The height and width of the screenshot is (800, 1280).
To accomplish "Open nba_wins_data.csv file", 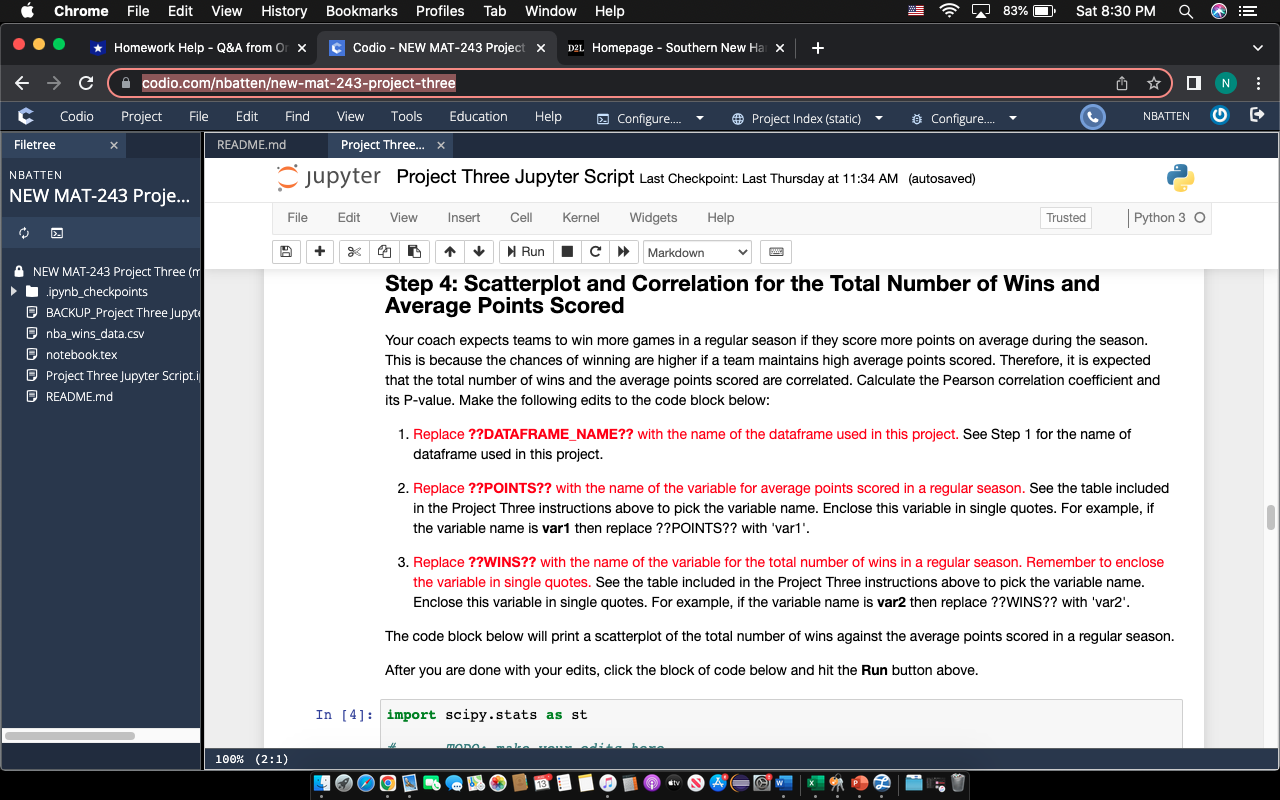I will coord(95,334).
